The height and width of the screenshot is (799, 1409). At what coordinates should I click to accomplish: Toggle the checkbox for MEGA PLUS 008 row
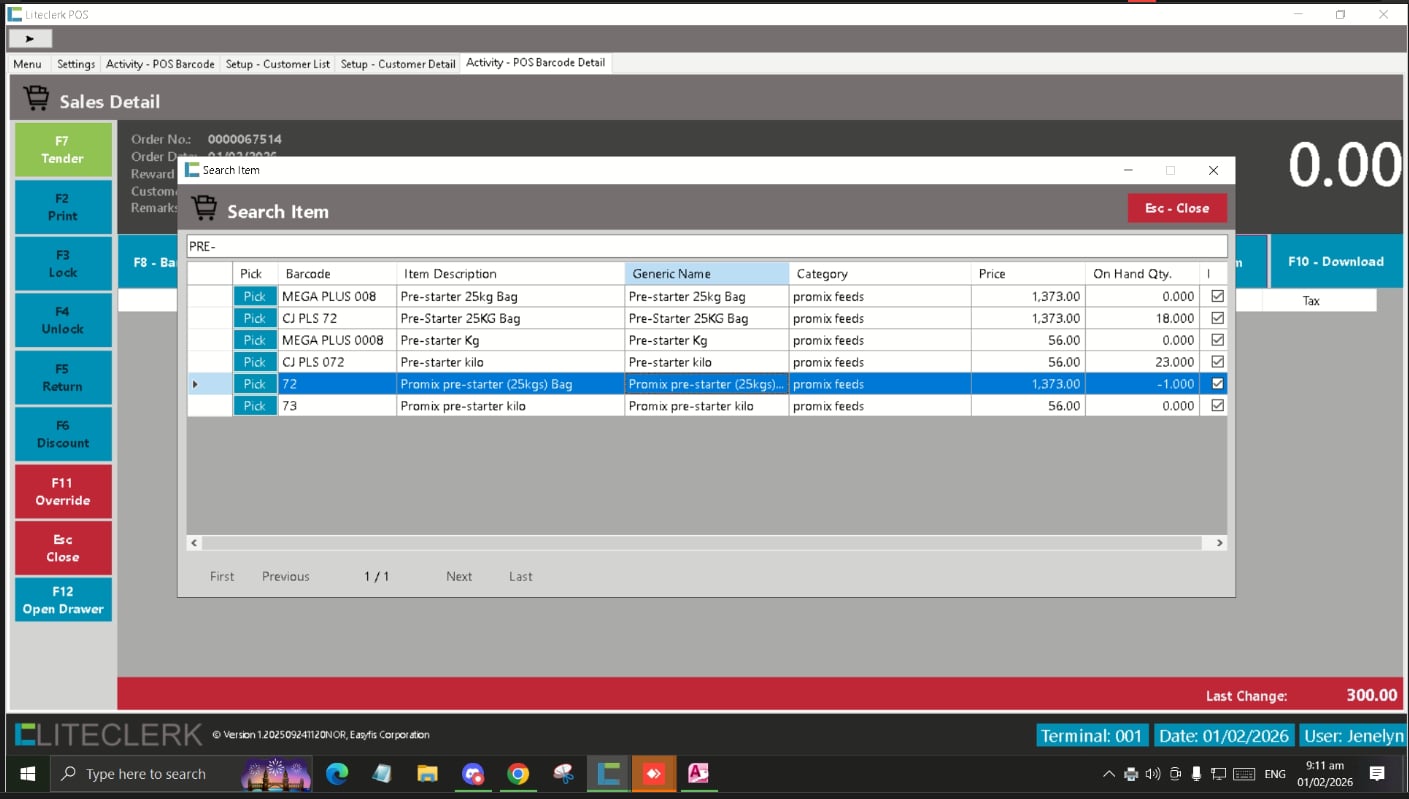tap(1217, 296)
